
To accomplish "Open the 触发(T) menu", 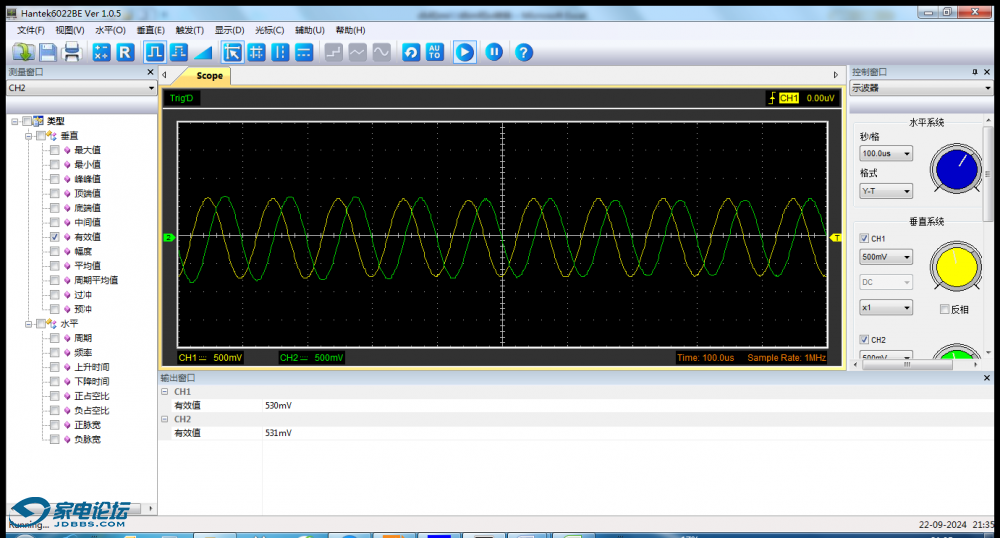I will [x=189, y=30].
